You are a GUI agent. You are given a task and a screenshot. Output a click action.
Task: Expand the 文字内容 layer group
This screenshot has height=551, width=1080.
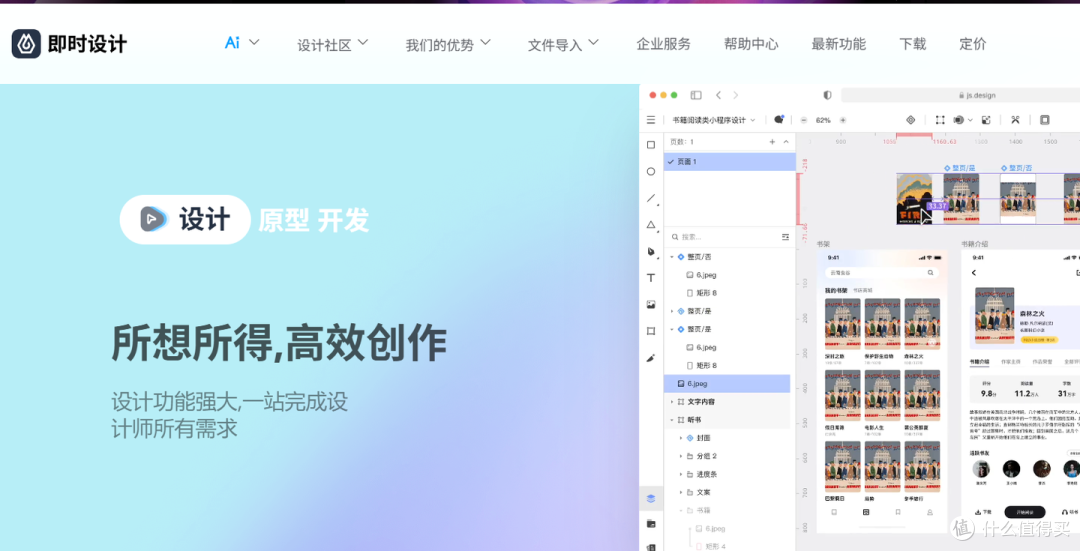click(672, 402)
